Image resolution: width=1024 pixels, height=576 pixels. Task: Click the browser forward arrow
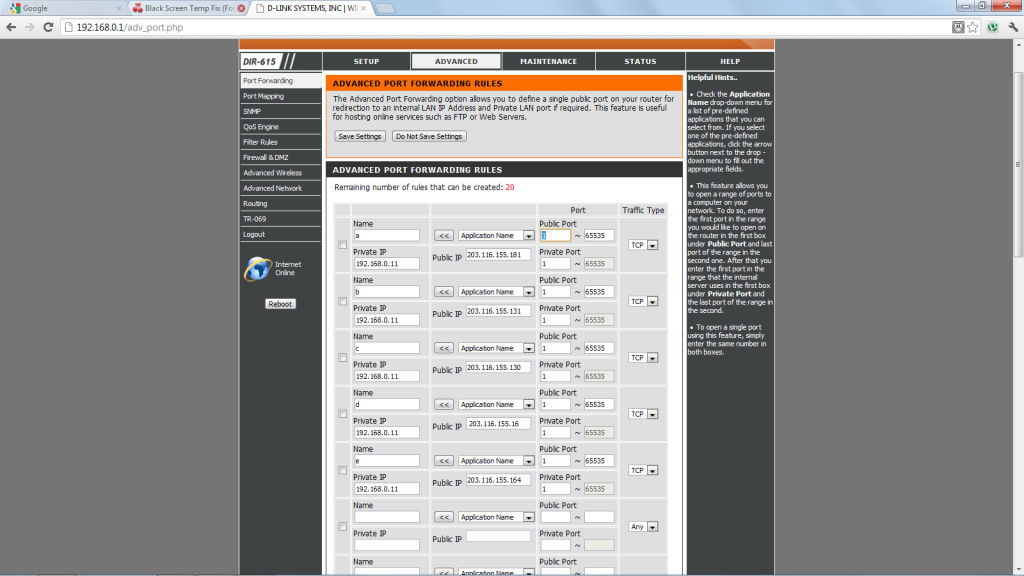tap(29, 27)
